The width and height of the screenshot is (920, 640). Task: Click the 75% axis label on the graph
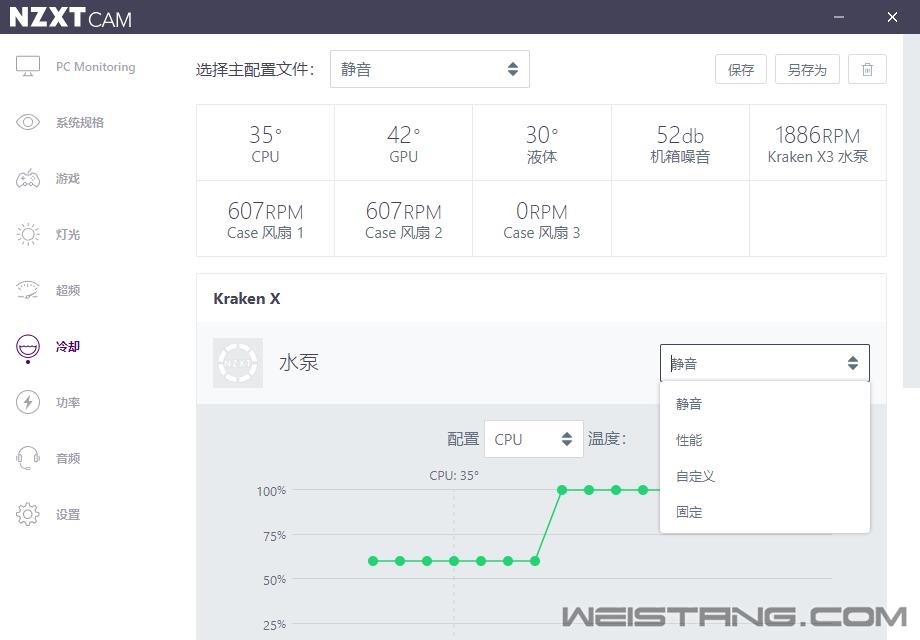point(275,536)
